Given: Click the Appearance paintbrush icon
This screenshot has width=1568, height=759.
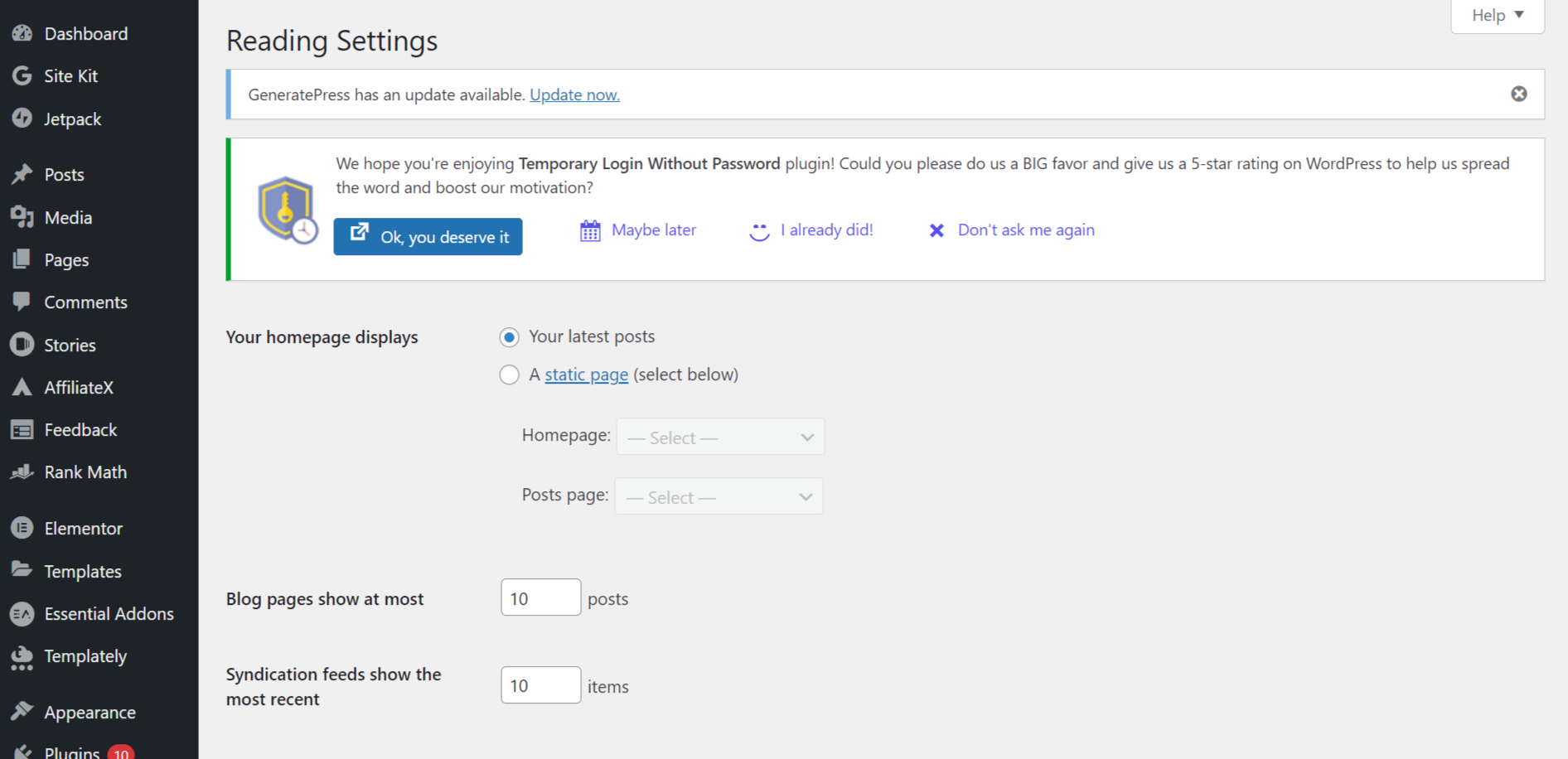Looking at the screenshot, I should [x=22, y=712].
